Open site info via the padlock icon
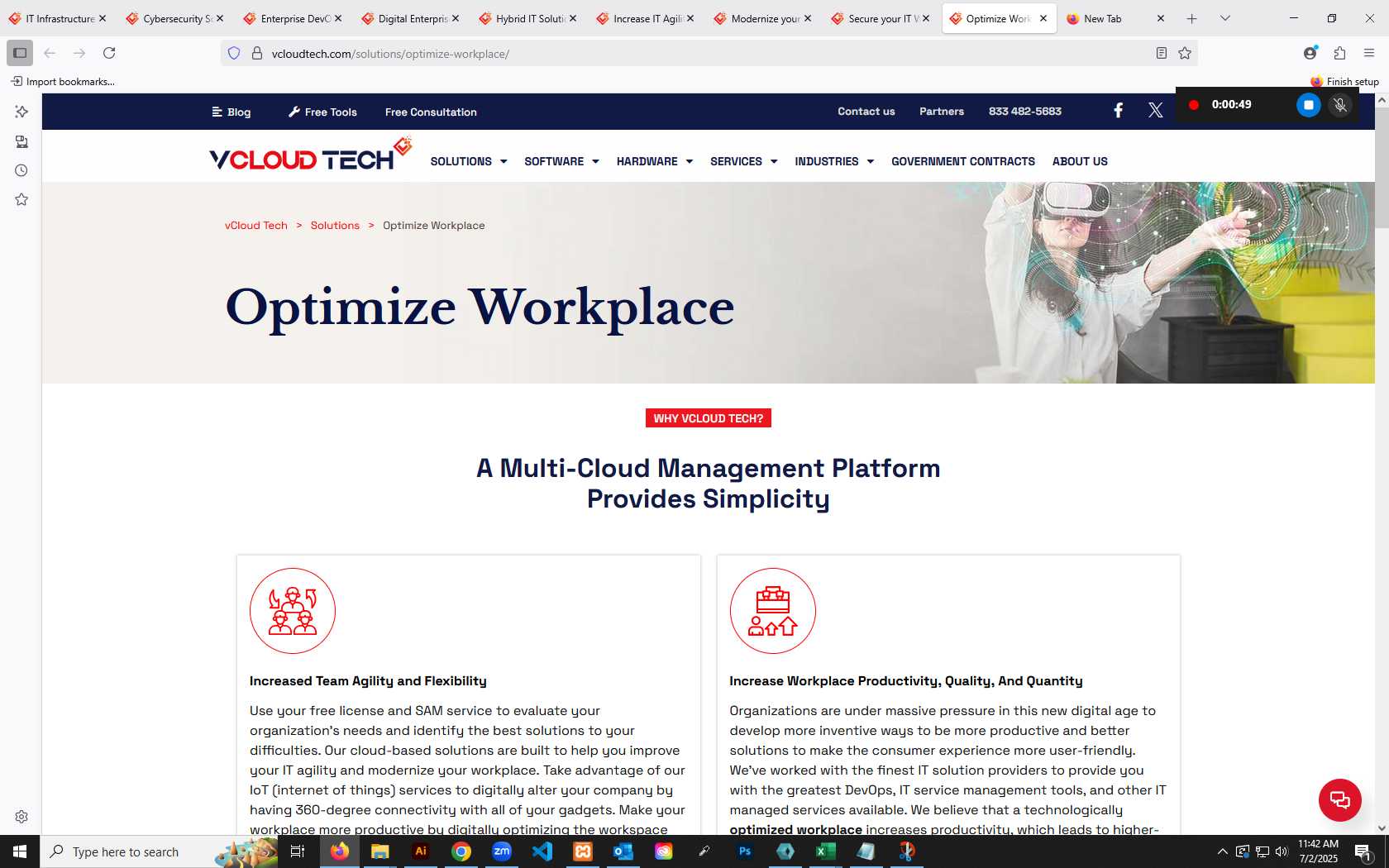 [257, 53]
